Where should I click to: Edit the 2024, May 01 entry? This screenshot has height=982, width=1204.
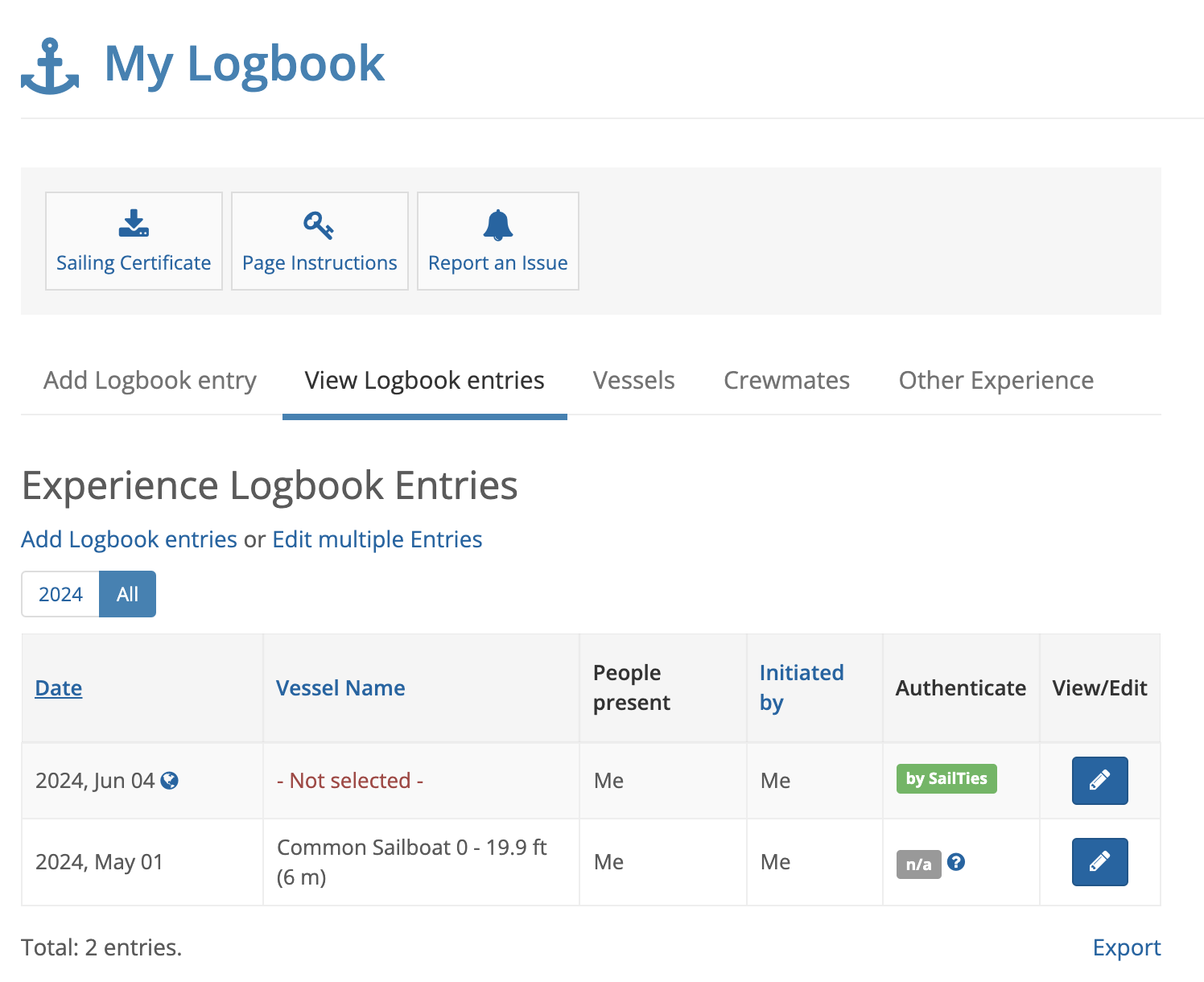click(1099, 862)
